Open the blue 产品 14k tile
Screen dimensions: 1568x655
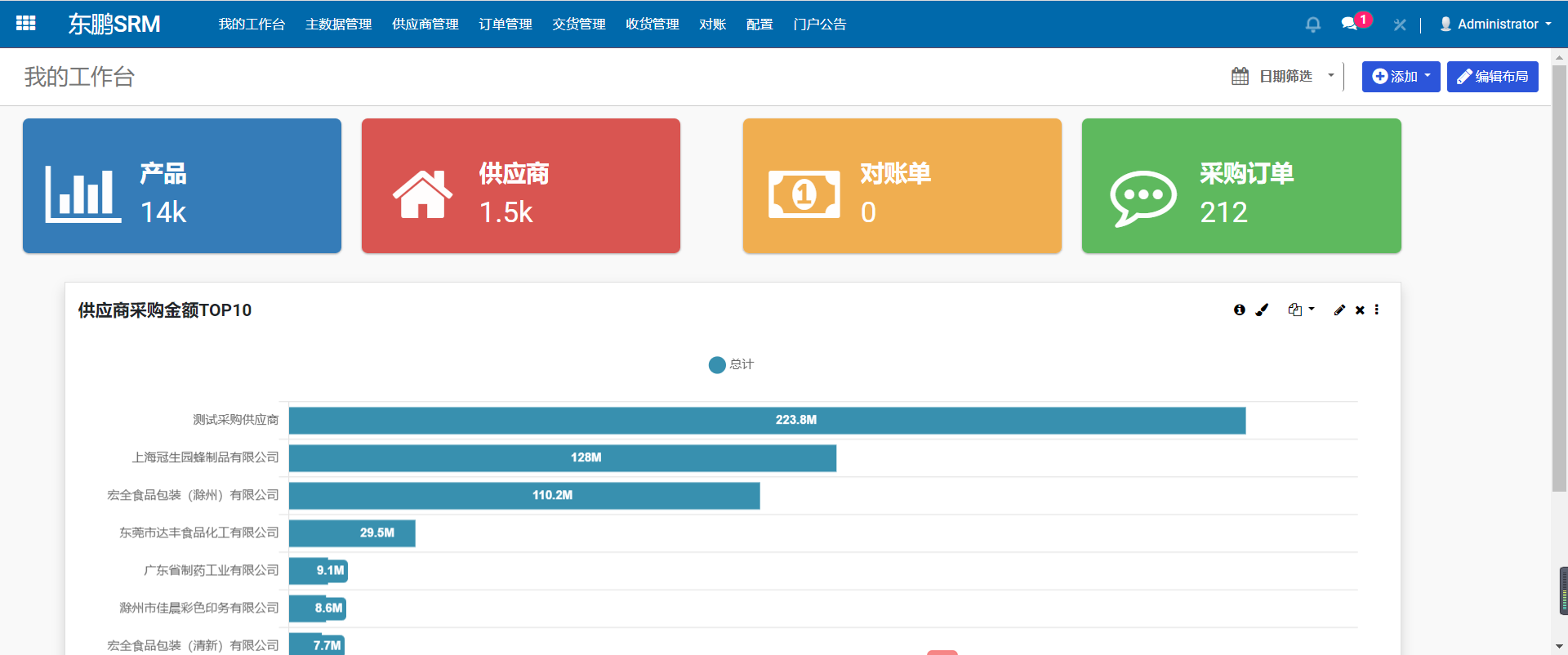click(x=182, y=185)
